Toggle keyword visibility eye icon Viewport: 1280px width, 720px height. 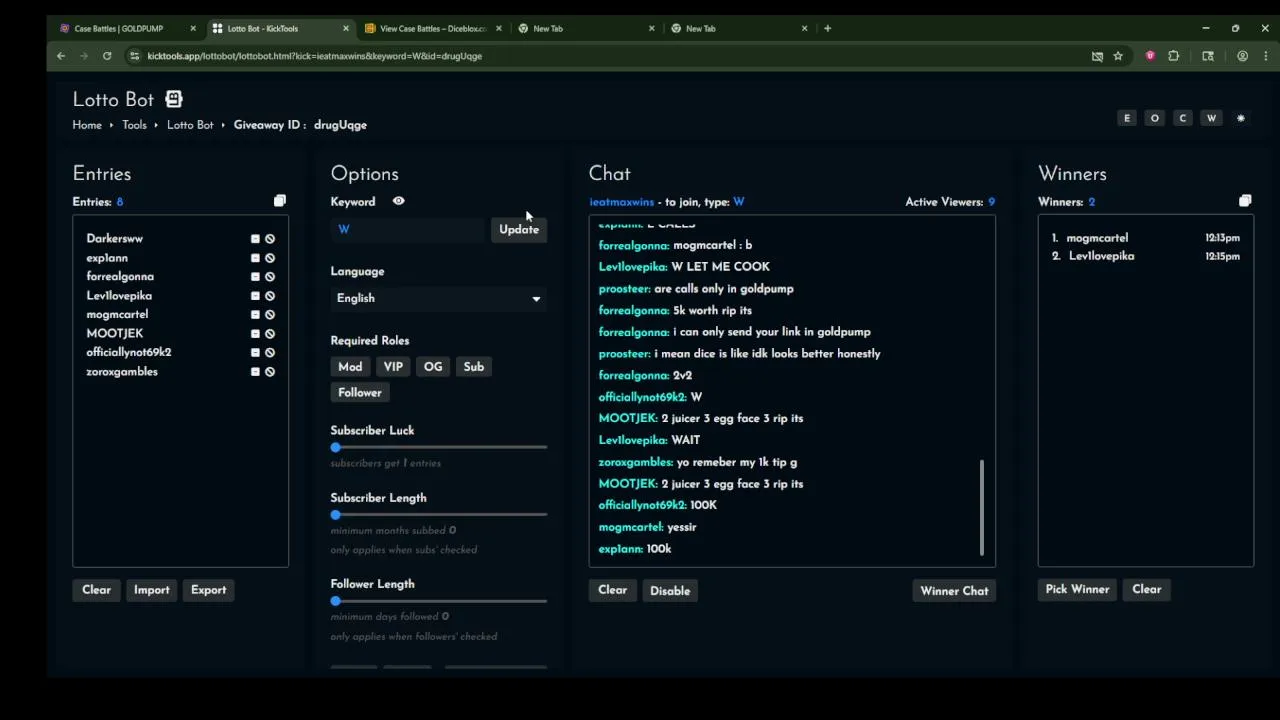click(398, 202)
